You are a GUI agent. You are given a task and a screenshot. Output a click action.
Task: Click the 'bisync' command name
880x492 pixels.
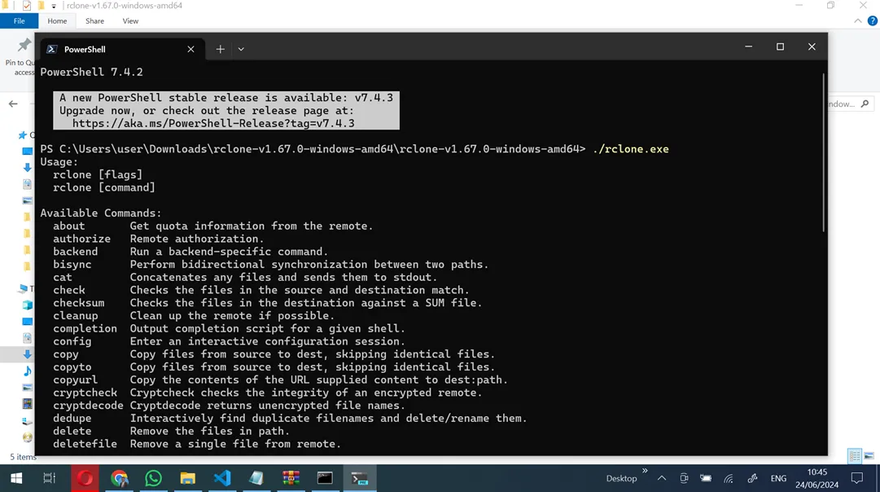coord(72,264)
